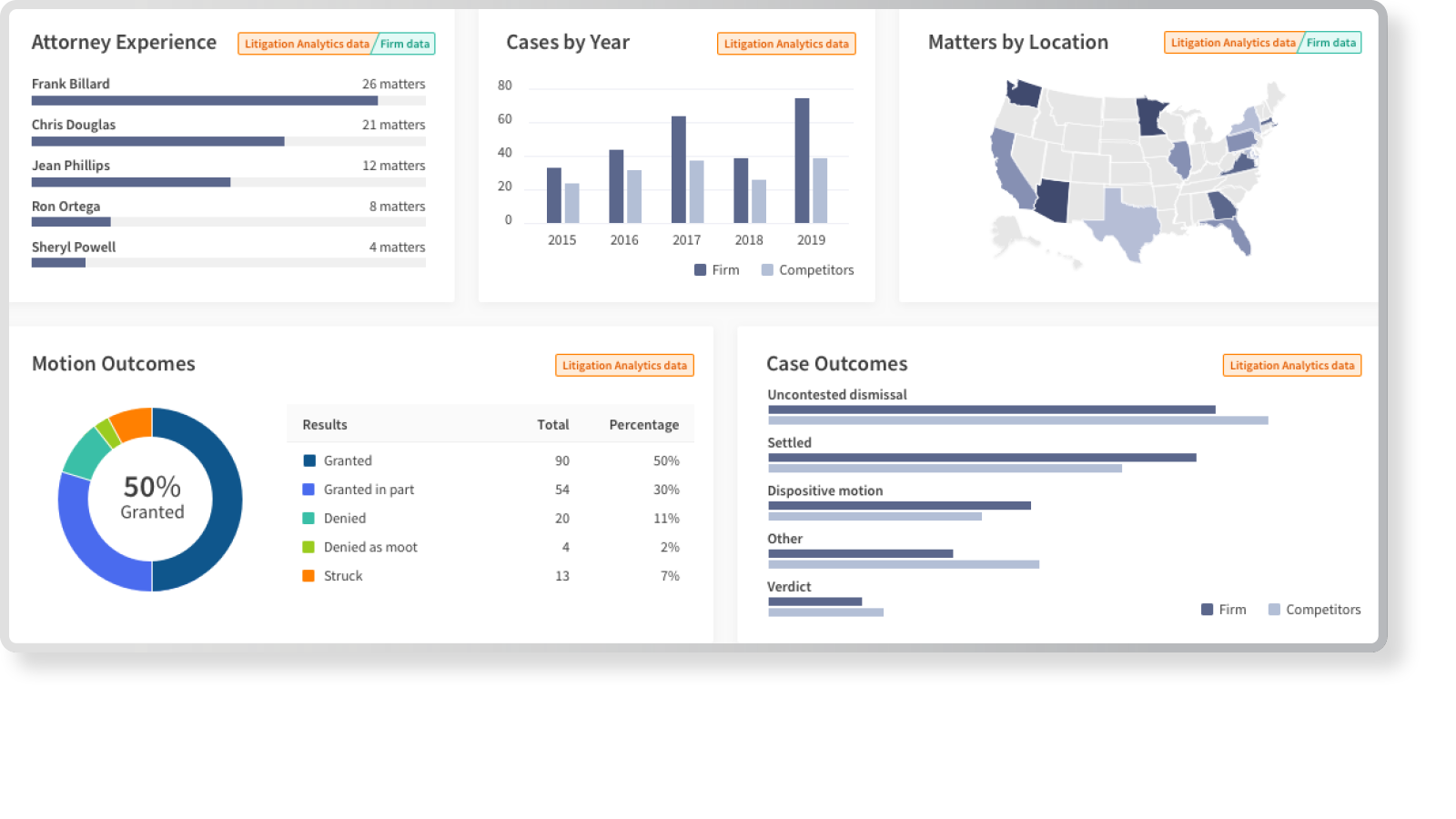Select the Struck orange legend swatch
The image size is (1456, 819).
[x=309, y=576]
